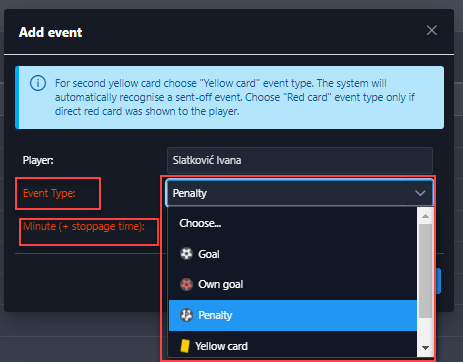Click the Player field with Slatković Ivana
Screen dimensions: 463x362
click(x=300, y=160)
